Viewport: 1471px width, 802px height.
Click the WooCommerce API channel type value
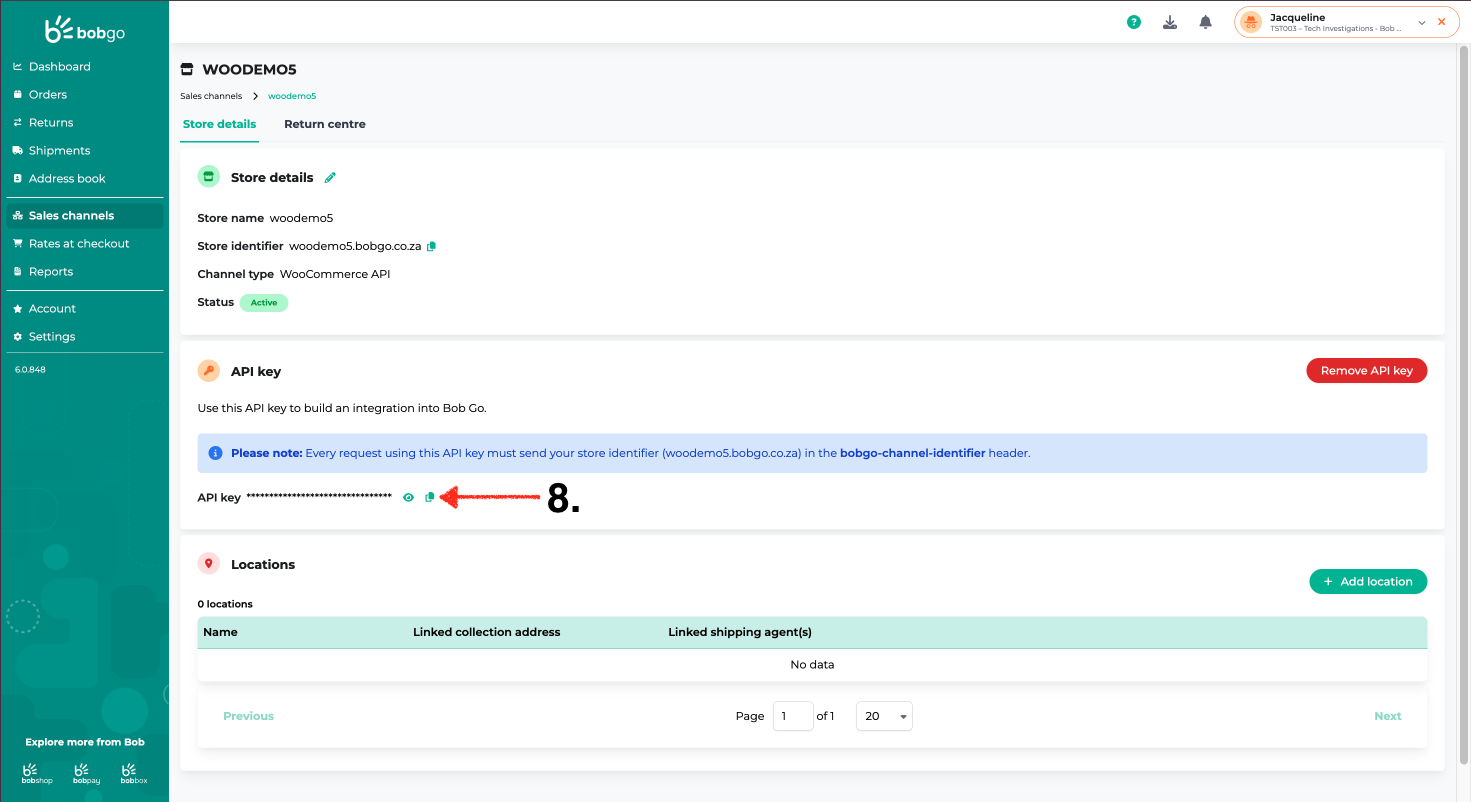coord(335,274)
